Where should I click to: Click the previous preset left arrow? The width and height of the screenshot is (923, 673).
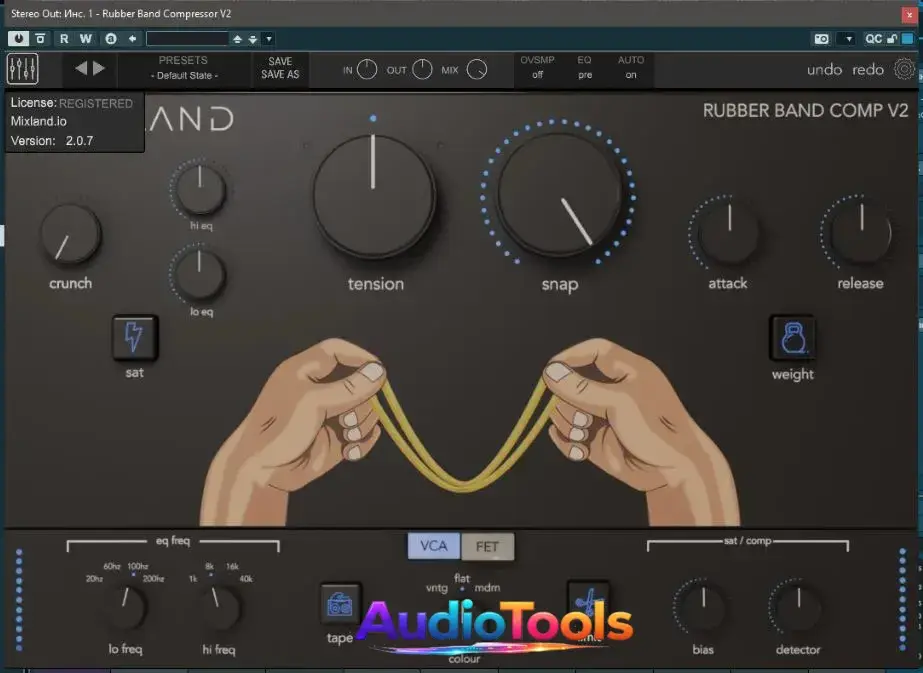[x=81, y=69]
